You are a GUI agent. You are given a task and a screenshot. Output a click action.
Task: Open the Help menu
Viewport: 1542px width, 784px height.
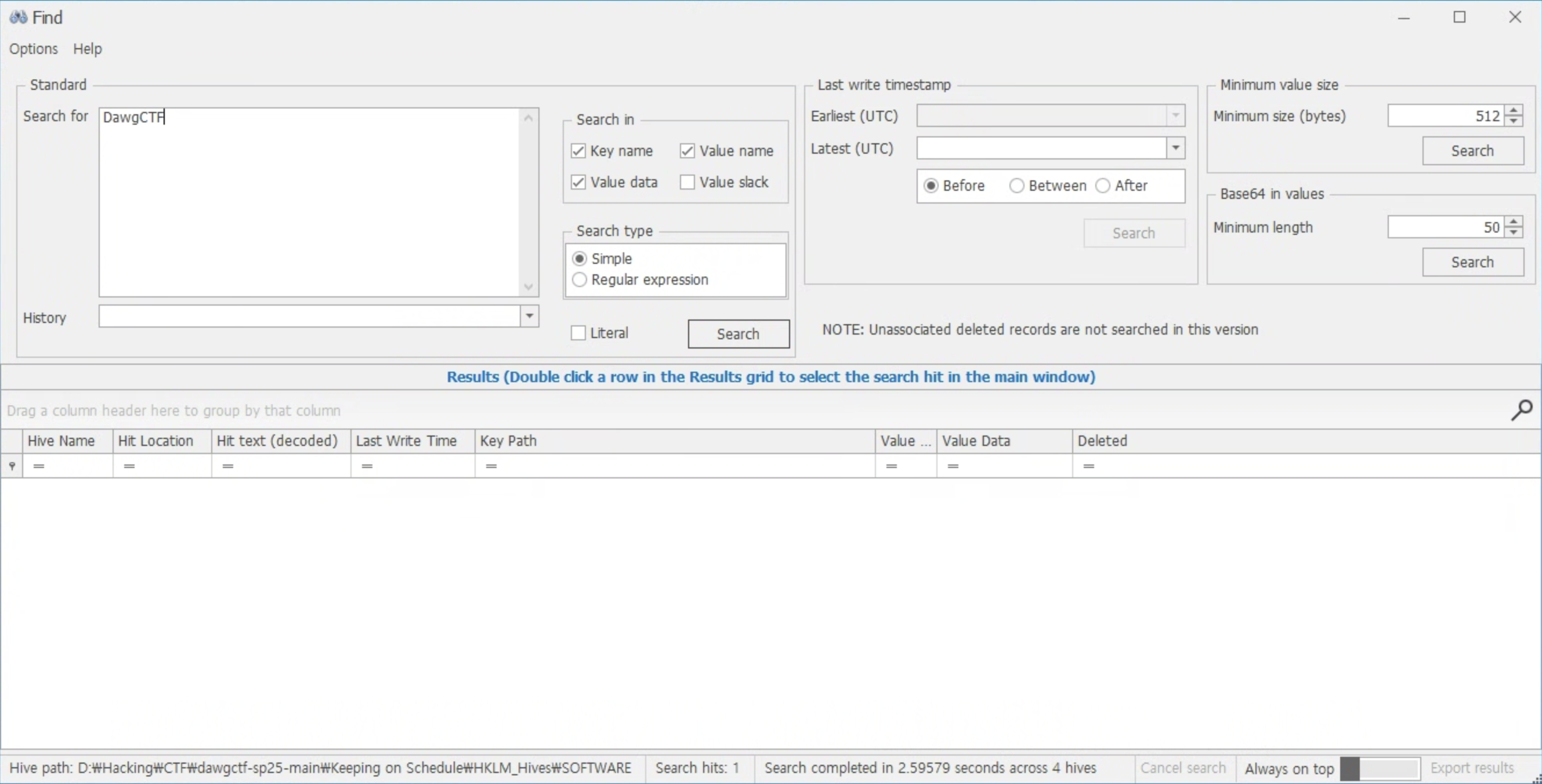coord(88,49)
